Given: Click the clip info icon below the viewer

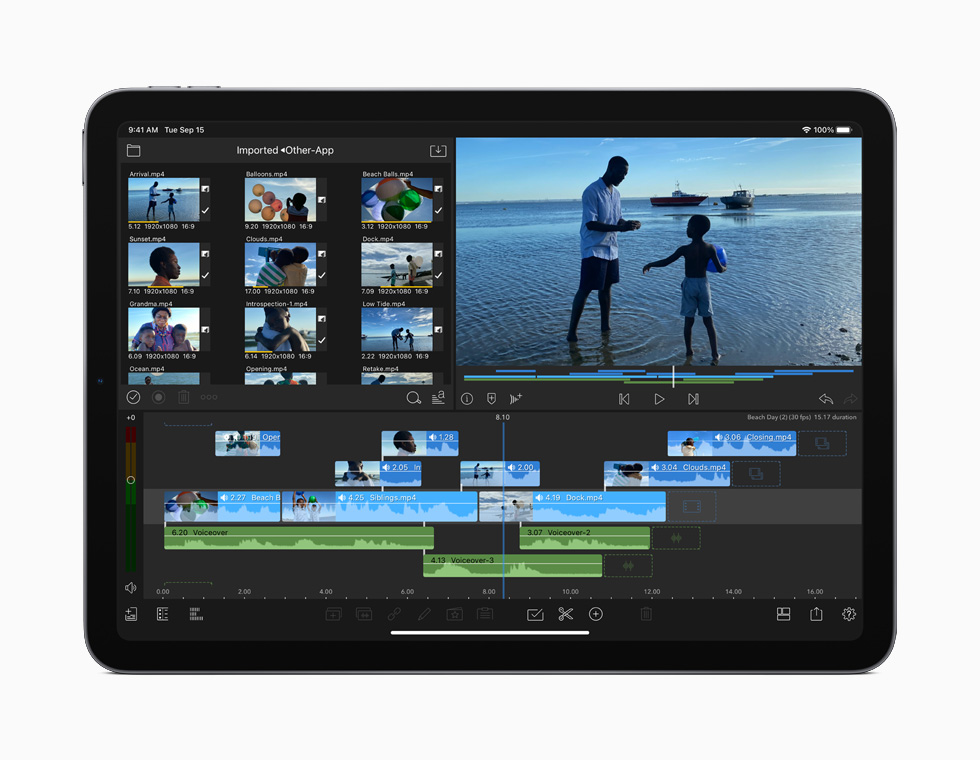Looking at the screenshot, I should click(x=466, y=398).
